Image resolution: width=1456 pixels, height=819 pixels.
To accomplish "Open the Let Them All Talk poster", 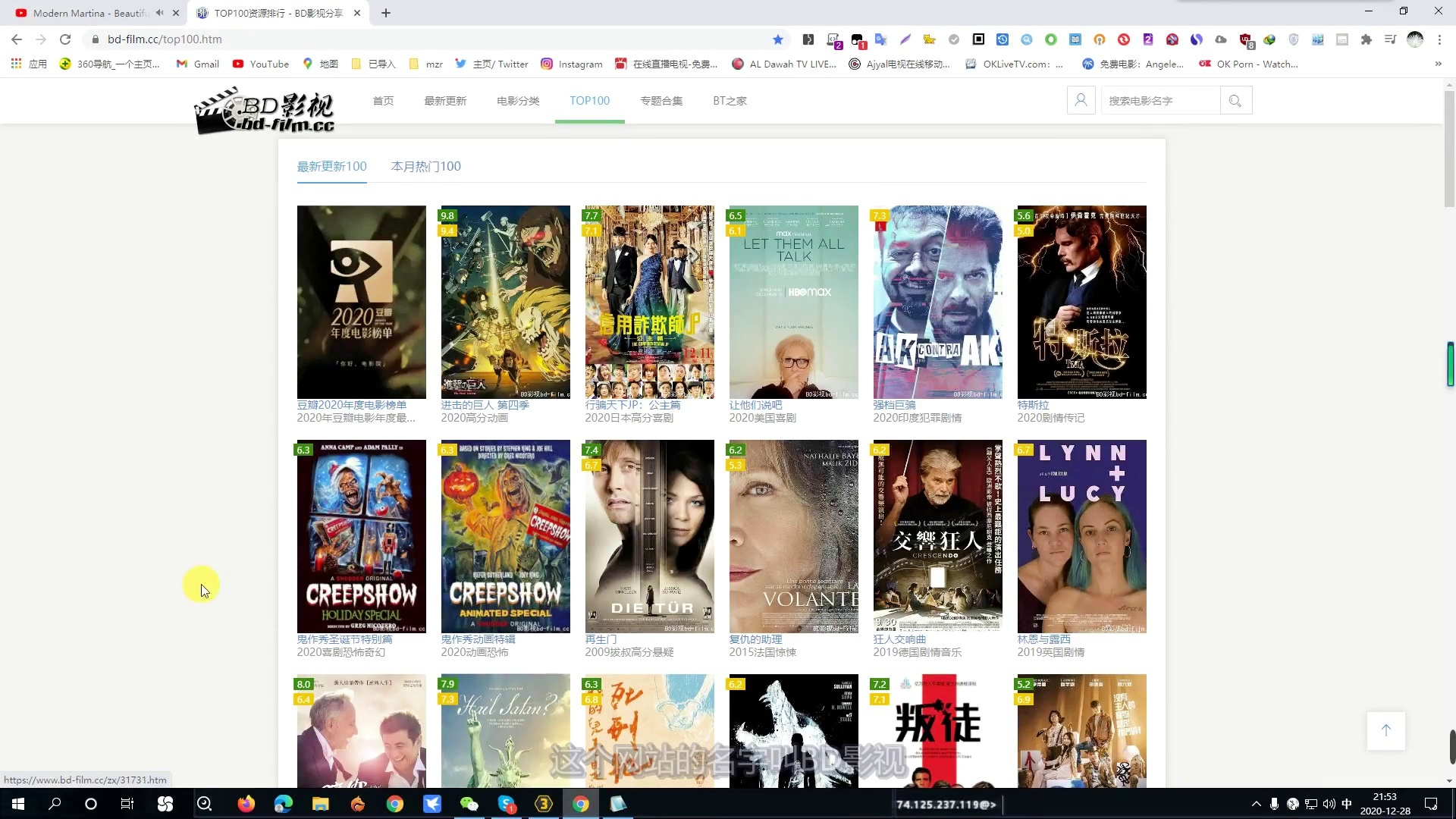I will tap(793, 302).
